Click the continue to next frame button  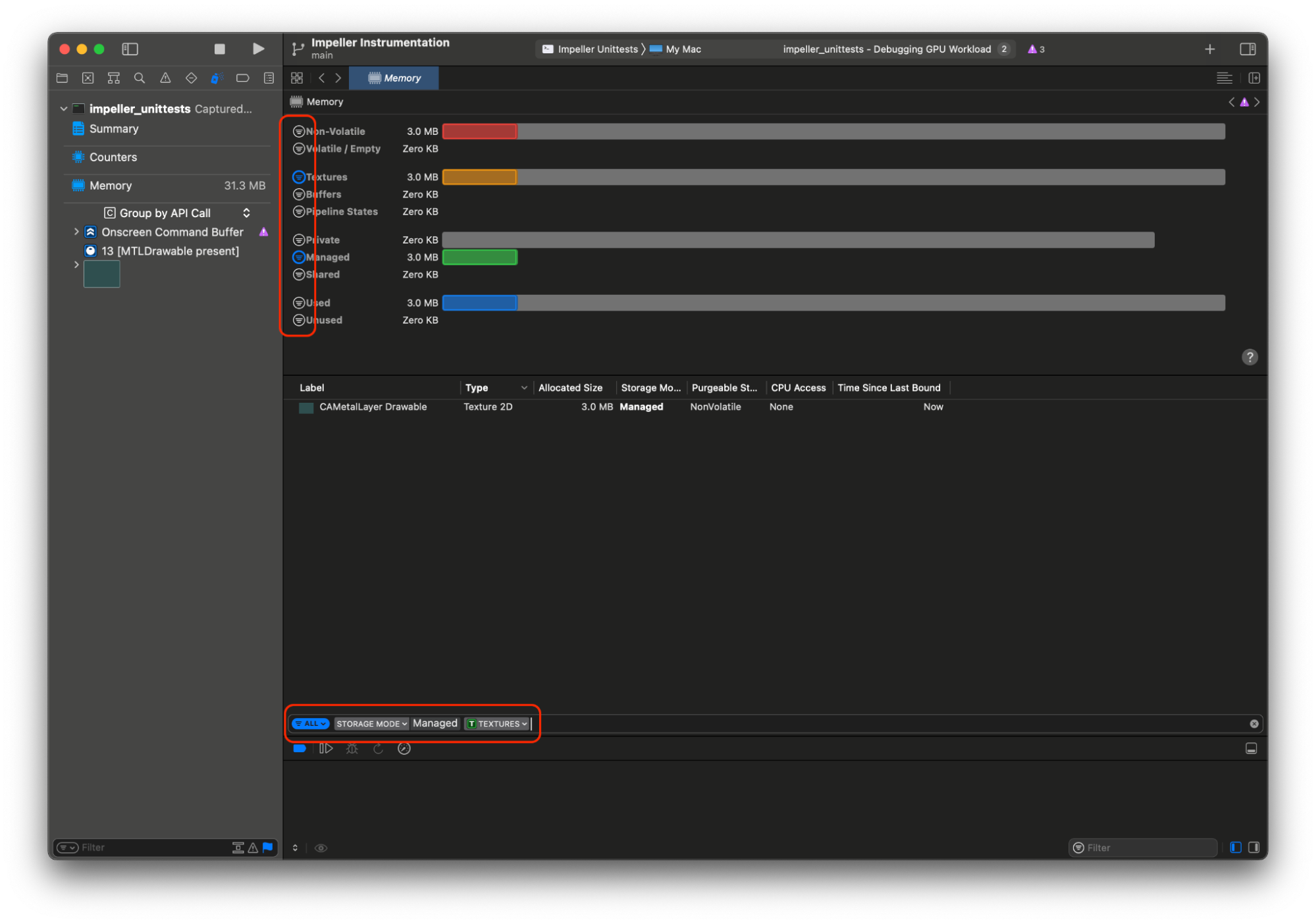pyautogui.click(x=326, y=748)
